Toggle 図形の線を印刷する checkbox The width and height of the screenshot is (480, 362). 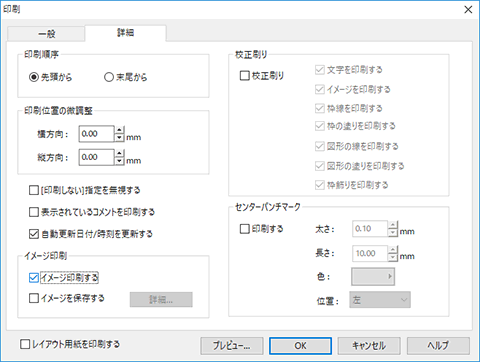320,146
